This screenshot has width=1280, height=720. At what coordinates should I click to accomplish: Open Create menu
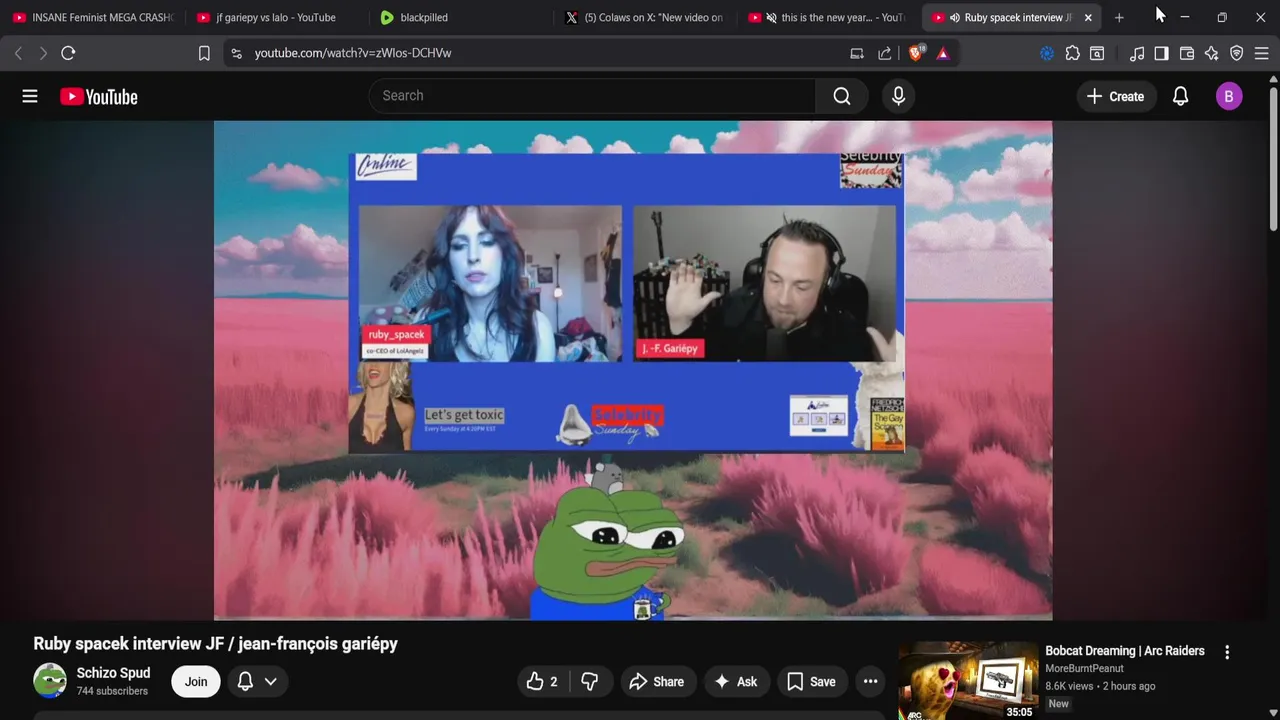click(1115, 96)
